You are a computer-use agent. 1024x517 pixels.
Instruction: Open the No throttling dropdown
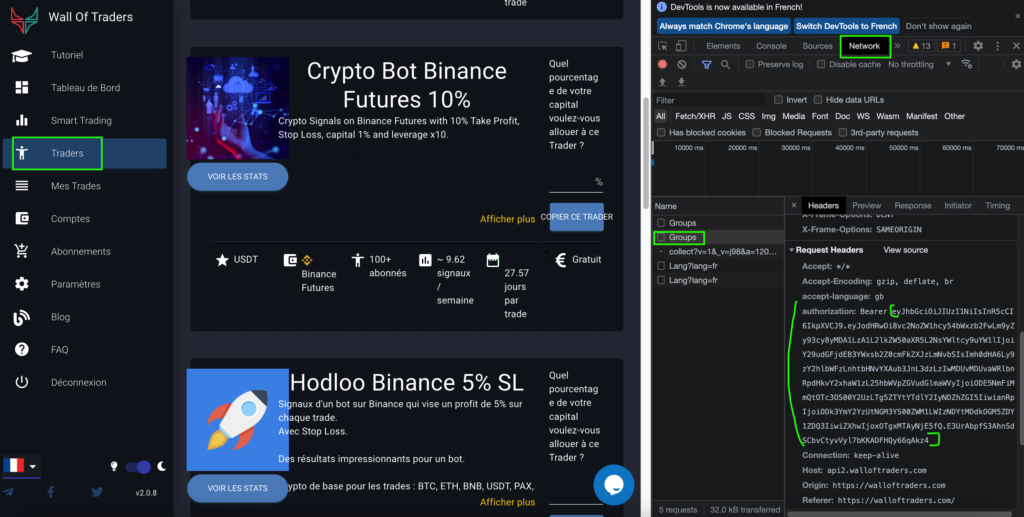(x=920, y=65)
